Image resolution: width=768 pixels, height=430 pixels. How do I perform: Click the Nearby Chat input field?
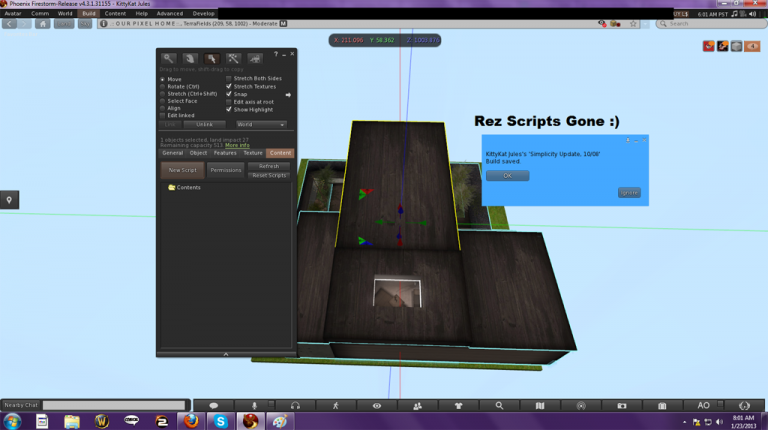pyautogui.click(x=114, y=405)
